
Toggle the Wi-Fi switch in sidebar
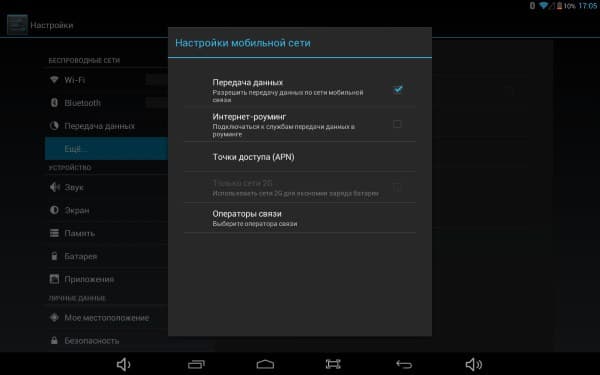(157, 80)
